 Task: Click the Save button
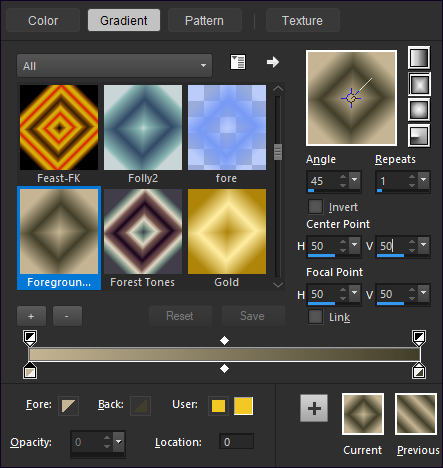(x=252, y=316)
